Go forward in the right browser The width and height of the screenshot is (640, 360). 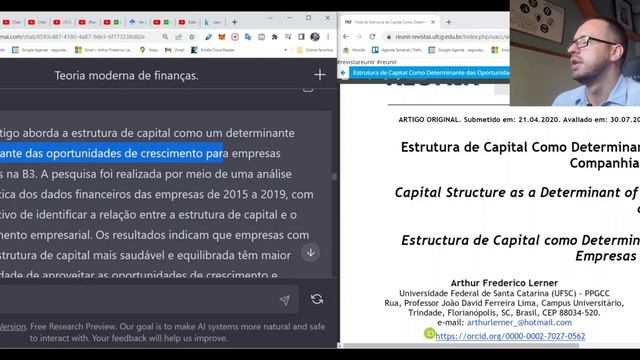tap(359, 37)
